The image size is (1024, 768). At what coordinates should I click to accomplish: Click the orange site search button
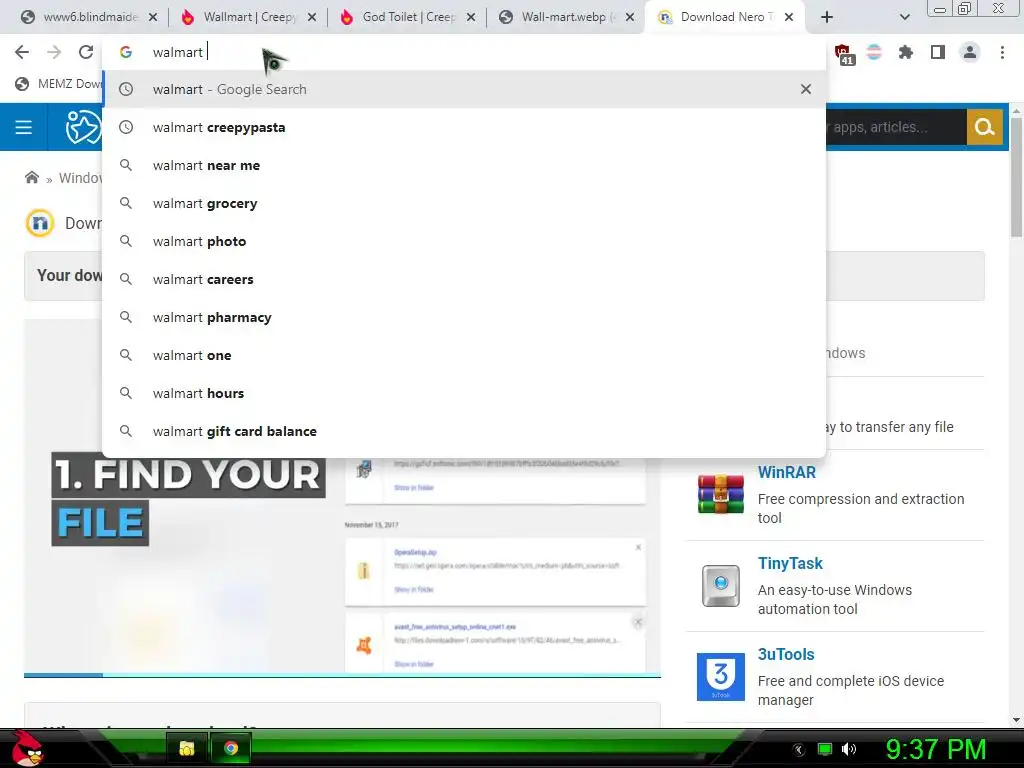(984, 127)
